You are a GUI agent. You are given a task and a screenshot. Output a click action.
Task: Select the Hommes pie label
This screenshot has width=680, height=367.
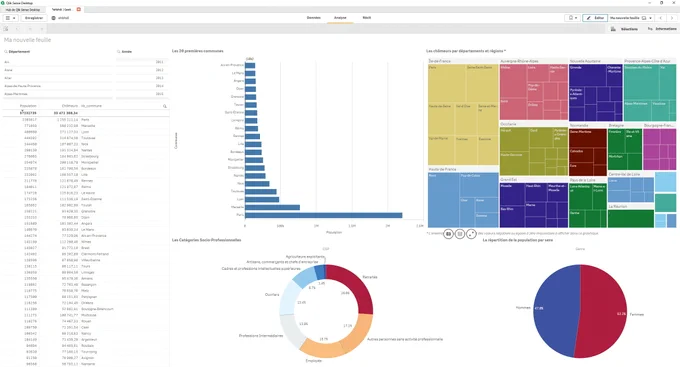coord(523,308)
